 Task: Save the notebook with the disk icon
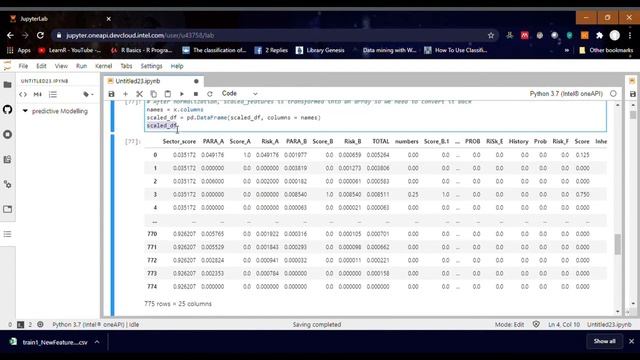point(111,94)
